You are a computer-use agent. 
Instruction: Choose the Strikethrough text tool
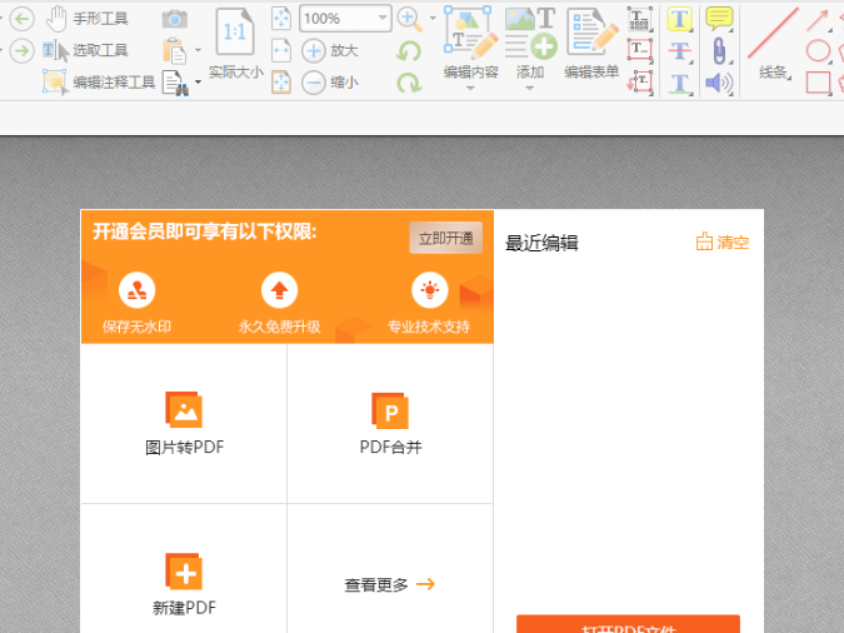[679, 52]
